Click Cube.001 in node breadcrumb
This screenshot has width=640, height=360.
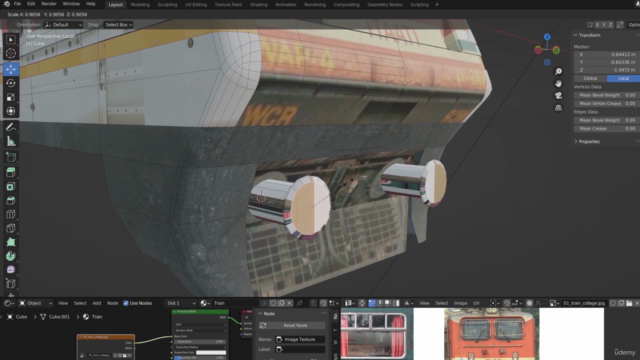[59, 317]
